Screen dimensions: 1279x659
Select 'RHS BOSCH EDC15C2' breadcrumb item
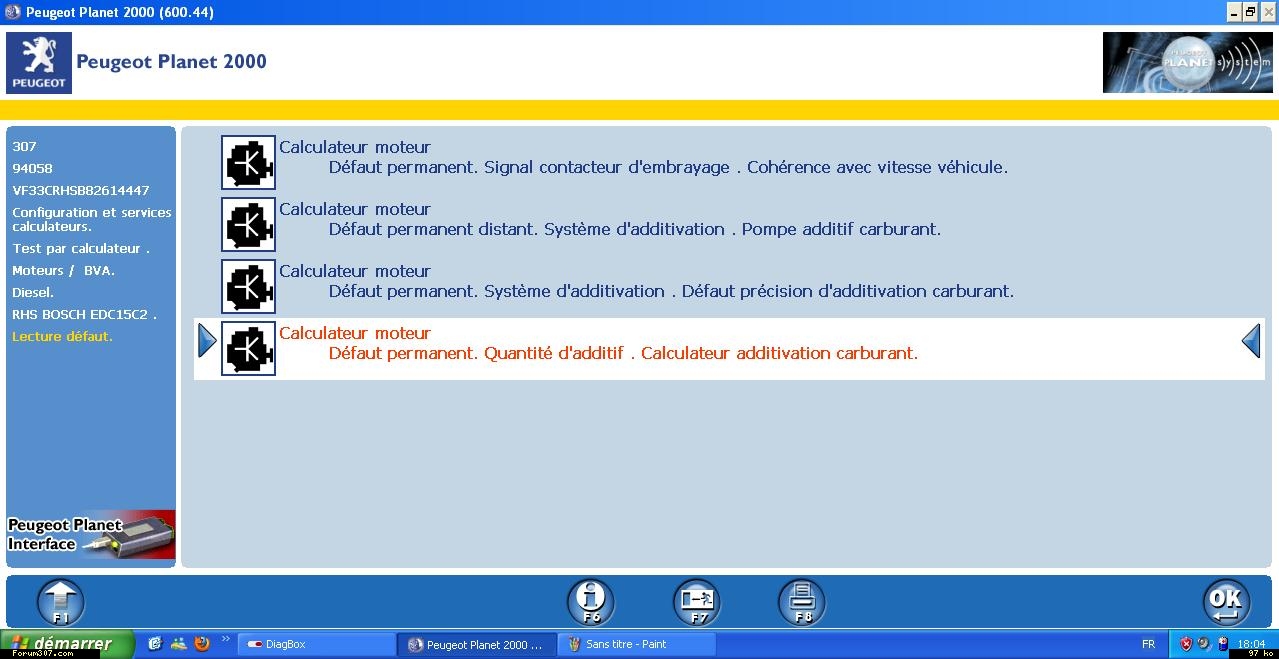pos(84,314)
